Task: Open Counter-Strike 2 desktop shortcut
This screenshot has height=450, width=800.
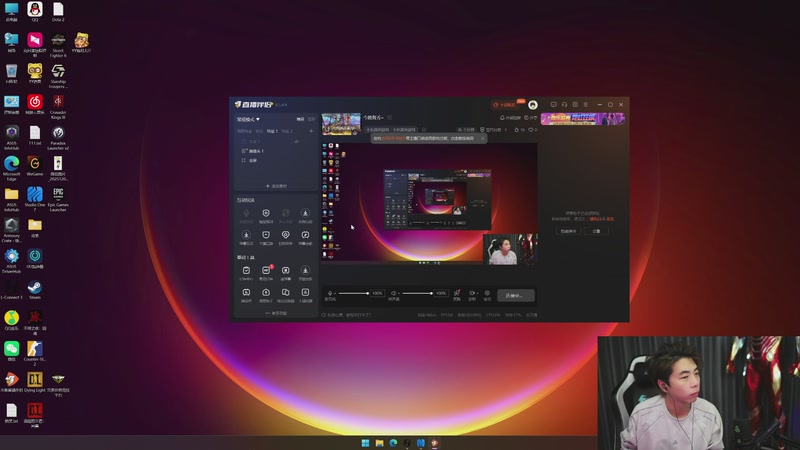Action: pos(35,354)
